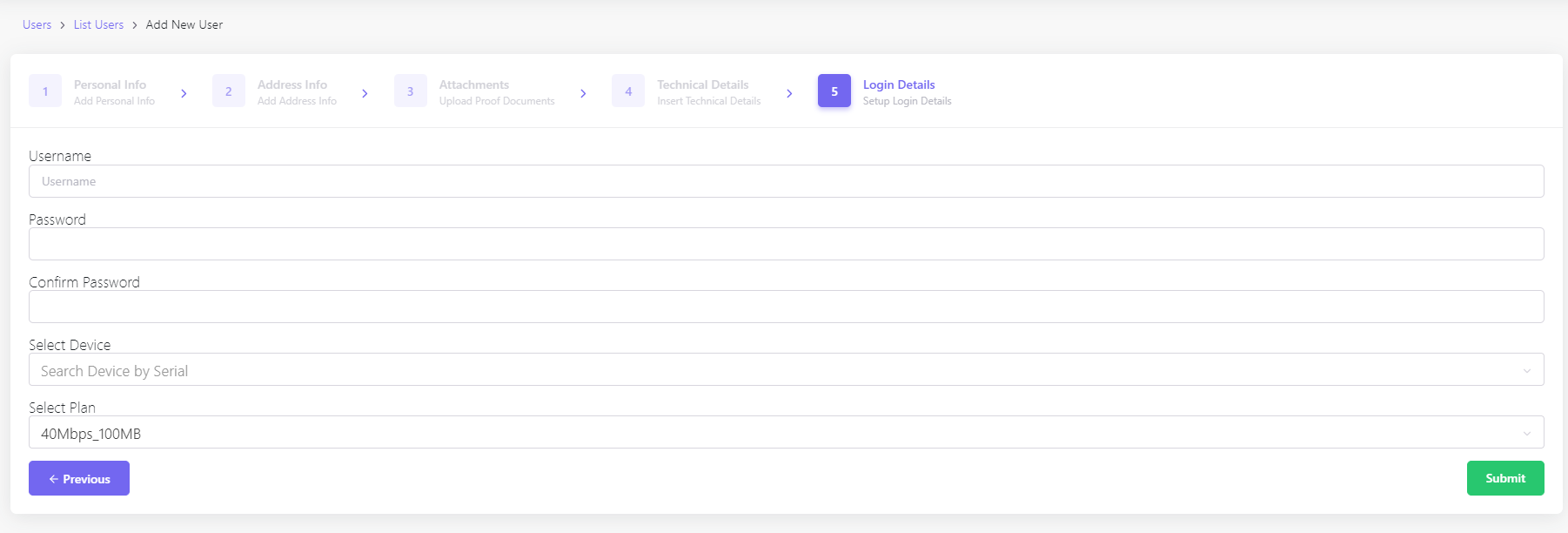Click the Username label text
This screenshot has width=1568, height=533.
pos(60,156)
